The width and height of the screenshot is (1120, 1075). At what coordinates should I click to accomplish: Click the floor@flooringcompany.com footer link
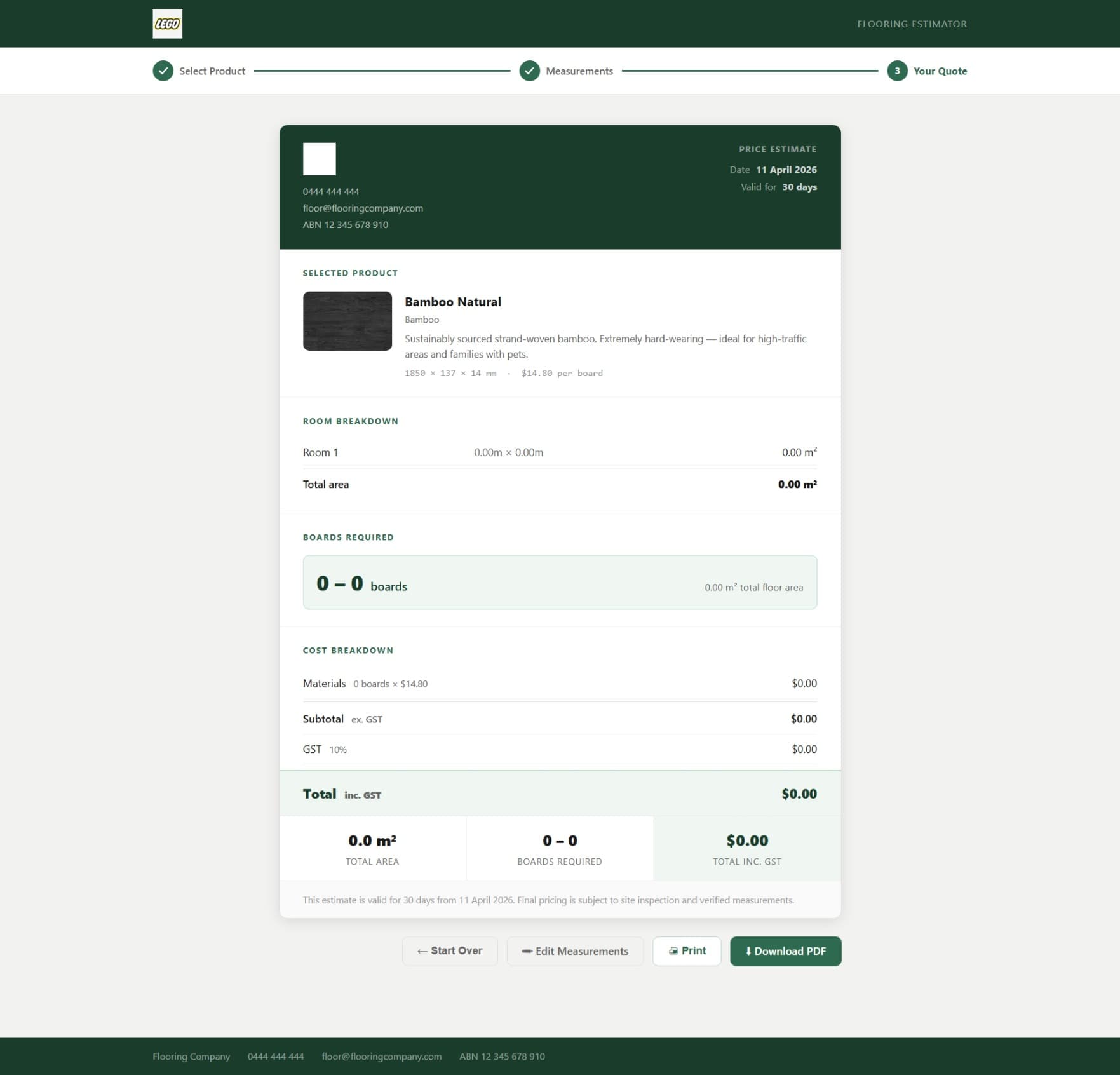(381, 1057)
